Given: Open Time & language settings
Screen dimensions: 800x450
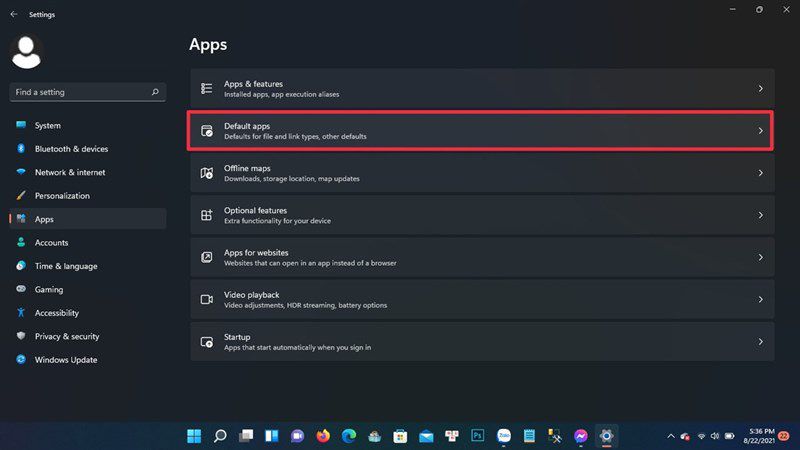Looking at the screenshot, I should (x=88, y=266).
